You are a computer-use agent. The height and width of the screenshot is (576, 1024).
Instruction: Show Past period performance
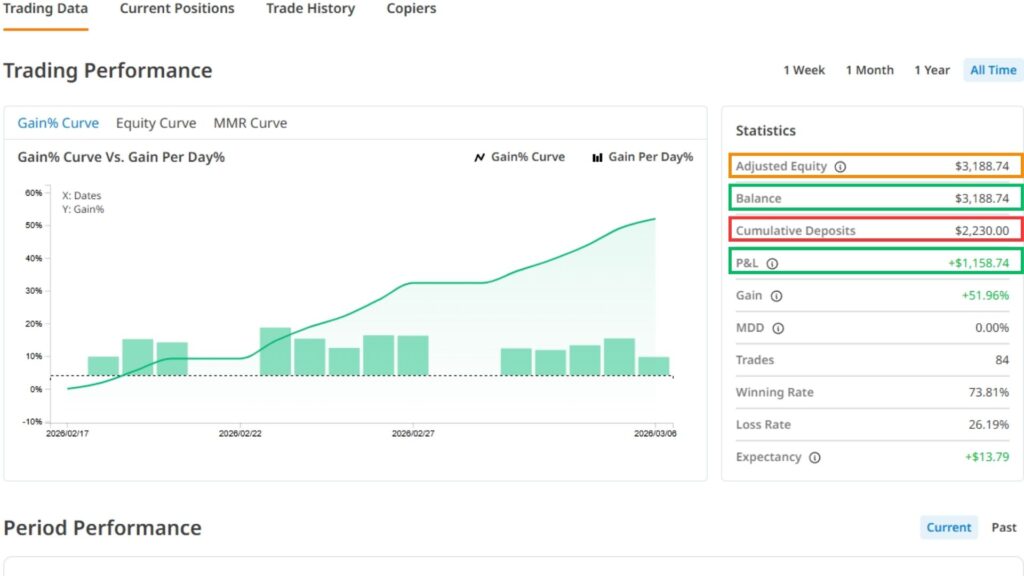1003,527
